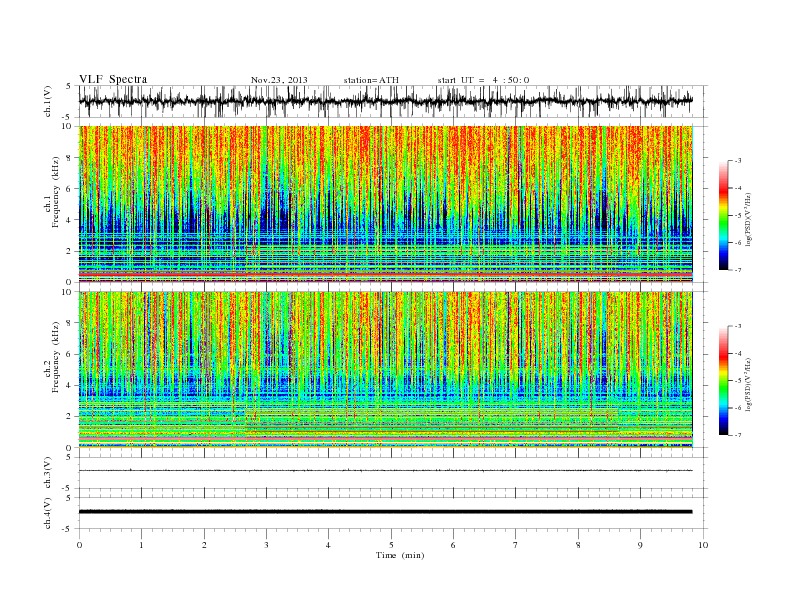
Task: Click time axis tick label "0"
Action: pos(79,545)
